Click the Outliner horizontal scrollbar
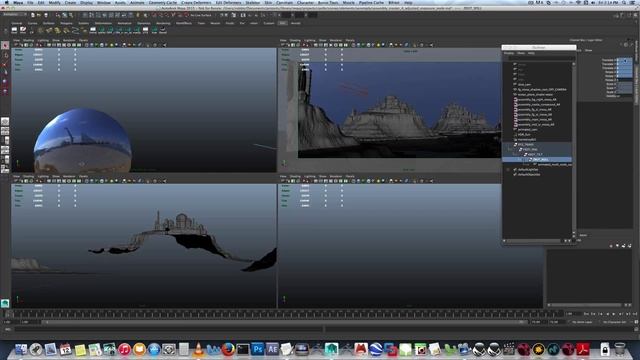The image size is (640, 360). (x=534, y=241)
